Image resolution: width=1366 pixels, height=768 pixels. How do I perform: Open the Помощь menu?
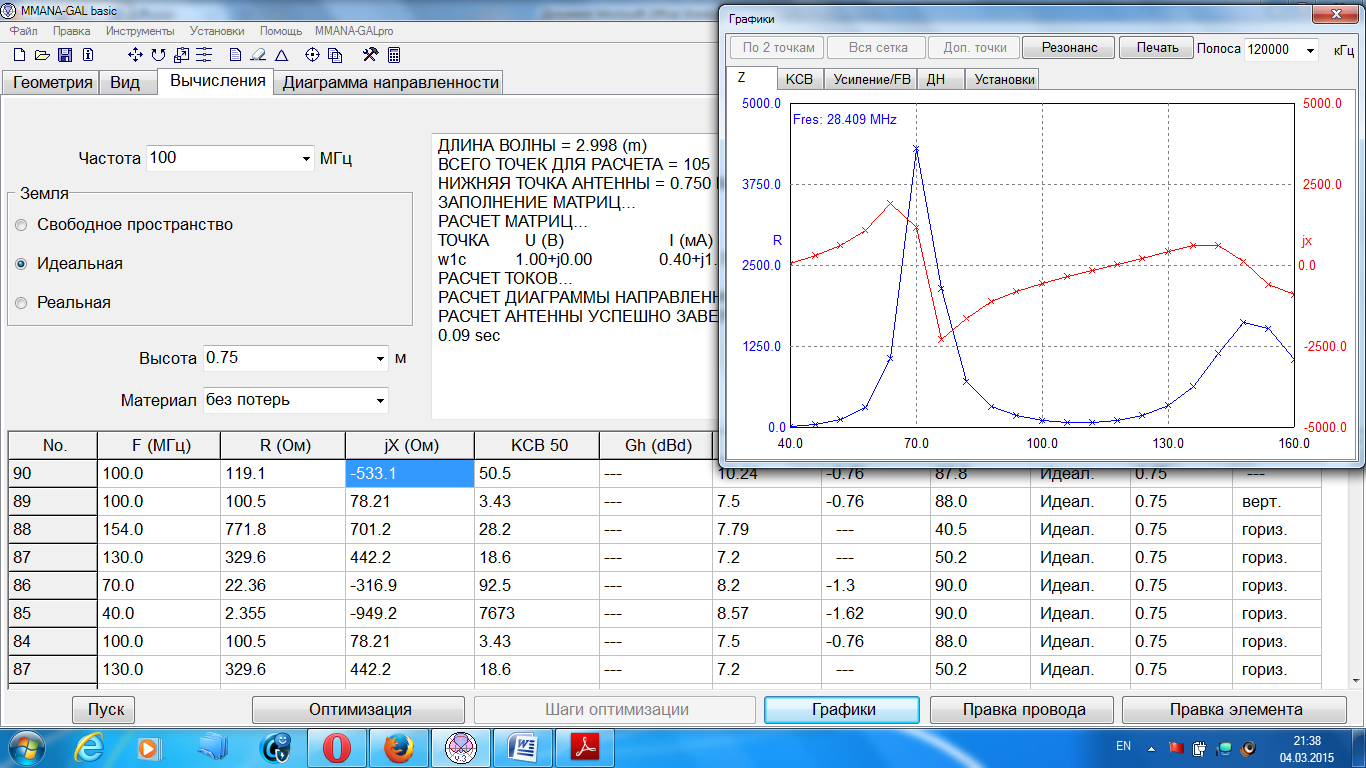tap(281, 31)
